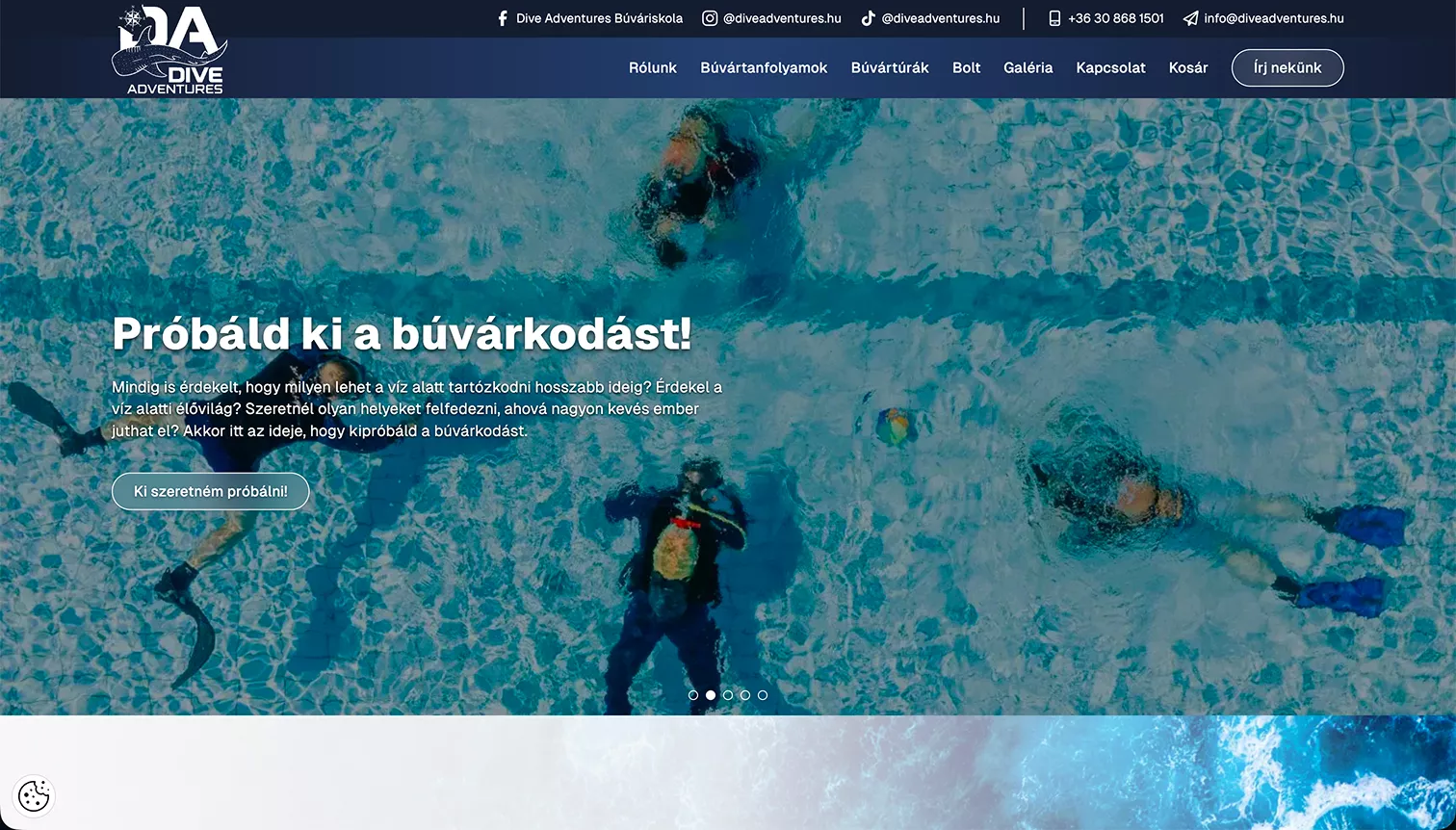Click the TikTok icon in top bar
This screenshot has height=830, width=1456.
point(868,18)
